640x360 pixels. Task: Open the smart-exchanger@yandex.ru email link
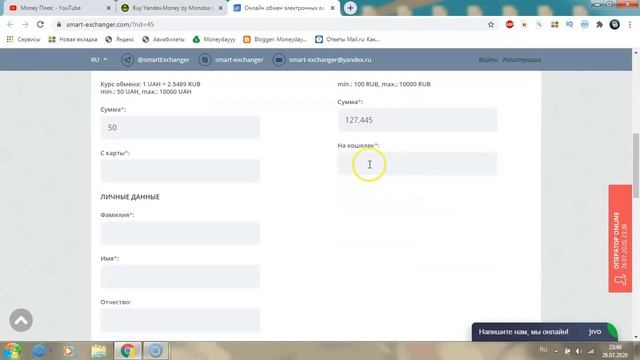pyautogui.click(x=330, y=60)
